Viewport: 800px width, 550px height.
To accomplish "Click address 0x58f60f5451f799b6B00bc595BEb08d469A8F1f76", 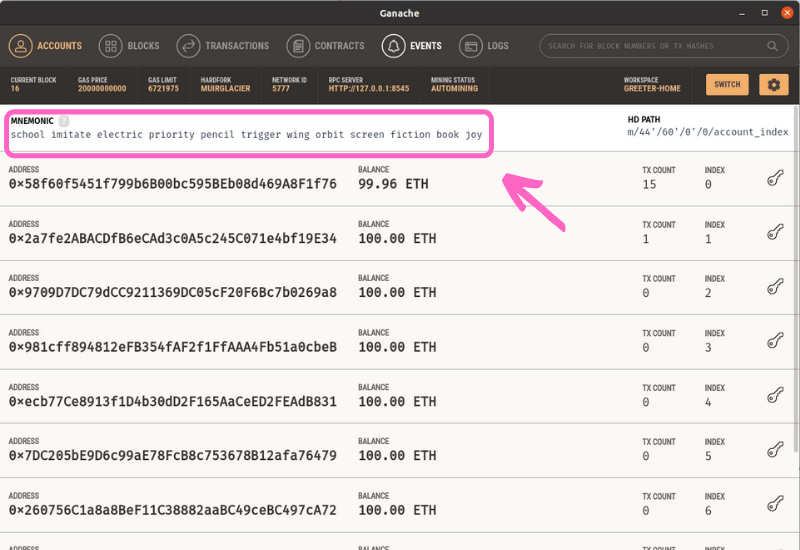I will 172,184.
